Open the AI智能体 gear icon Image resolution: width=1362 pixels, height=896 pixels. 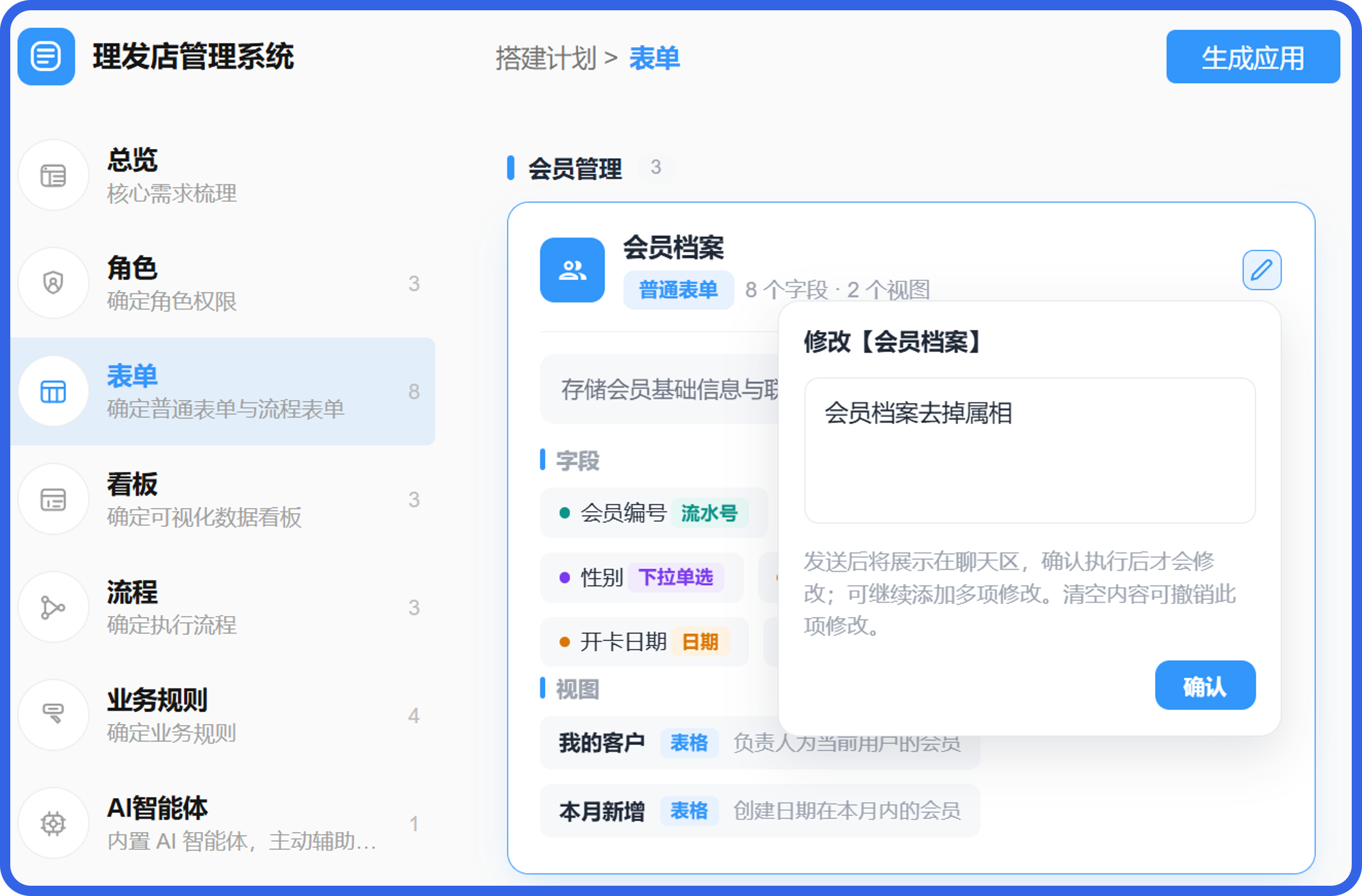[x=53, y=823]
